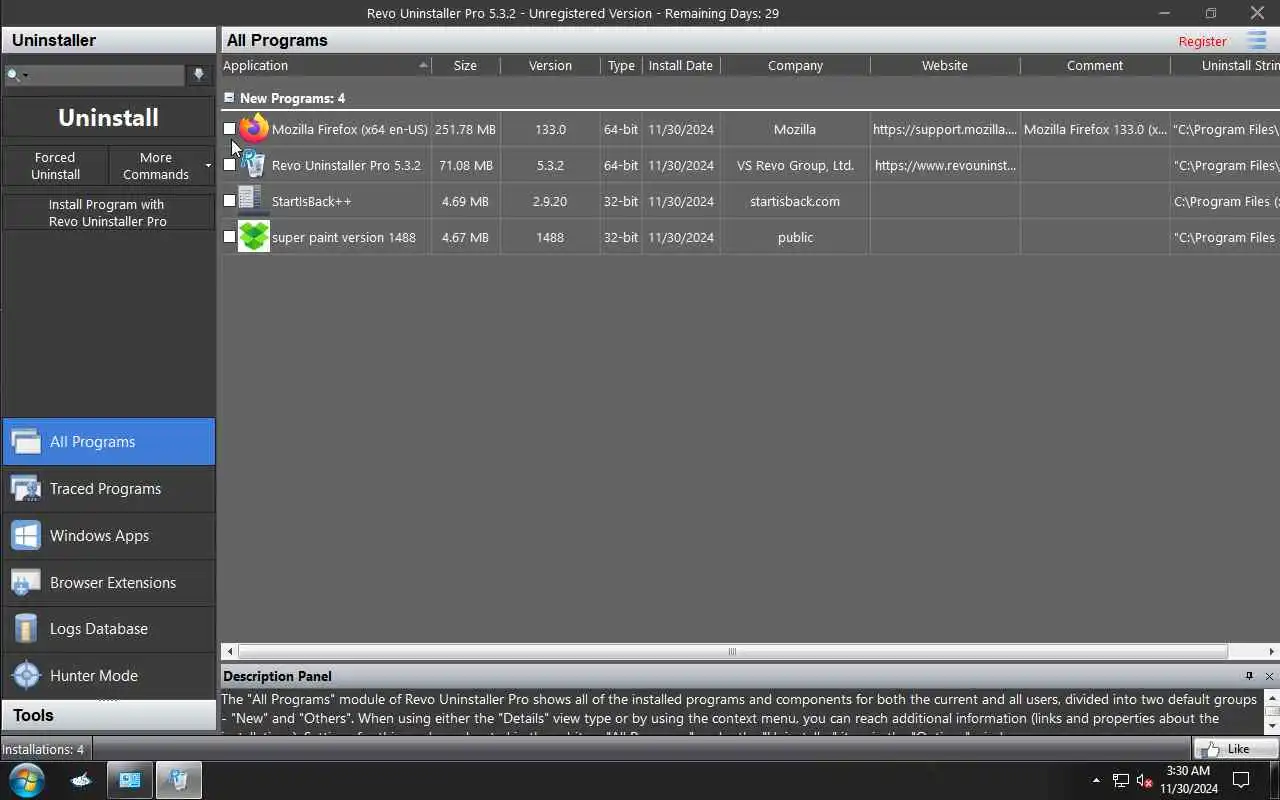The image size is (1280, 800).
Task: Tick the Revo Uninstaller Pro 5.3.2 checkbox
Action: coord(229,165)
